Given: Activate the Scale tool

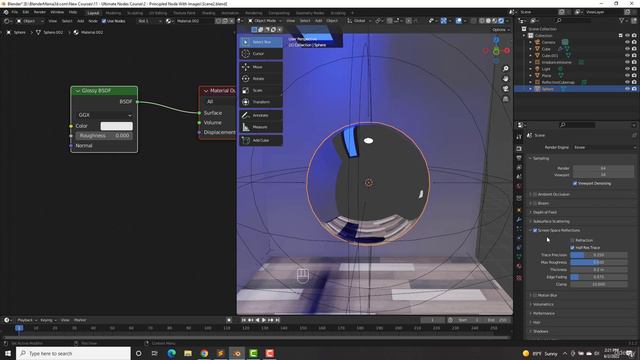Looking at the screenshot, I should coord(261,90).
